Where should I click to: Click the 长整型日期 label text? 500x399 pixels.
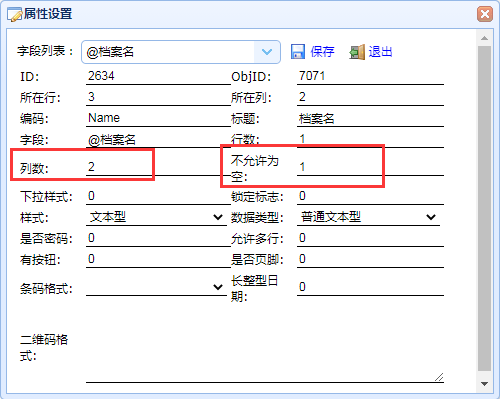tap(255, 288)
